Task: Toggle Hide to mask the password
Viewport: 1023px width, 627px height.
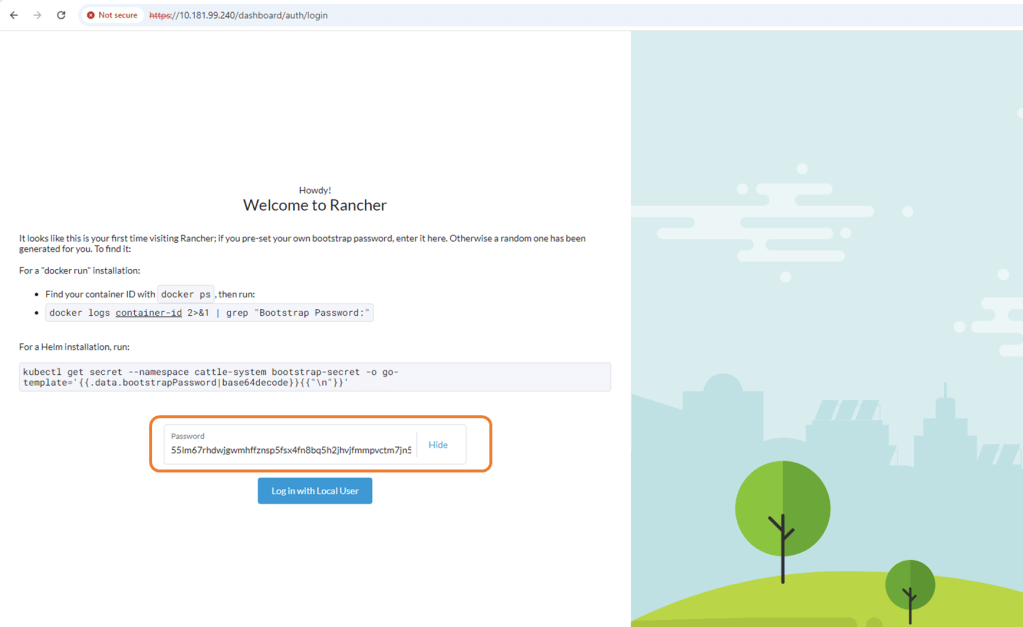Action: click(438, 445)
